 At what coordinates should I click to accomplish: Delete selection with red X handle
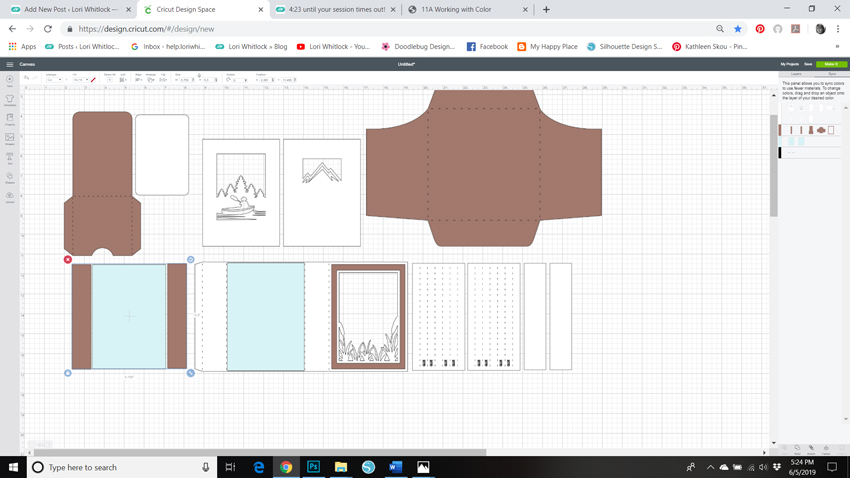click(68, 260)
